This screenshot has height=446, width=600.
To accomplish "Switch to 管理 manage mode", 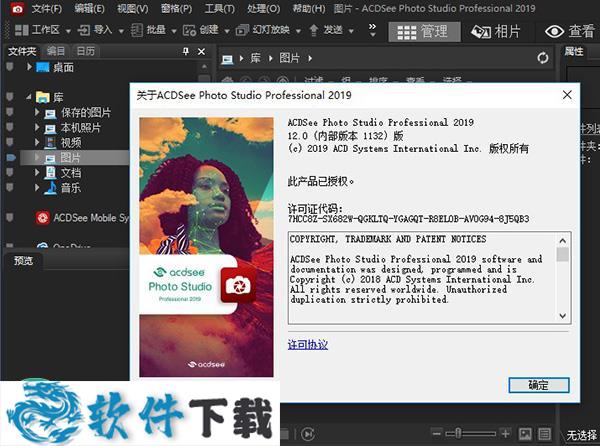I will pyautogui.click(x=424, y=31).
